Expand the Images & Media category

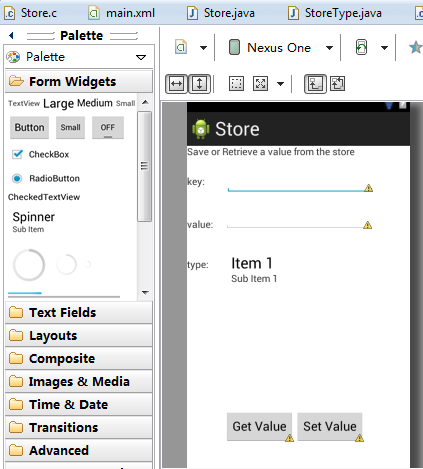pyautogui.click(x=79, y=382)
